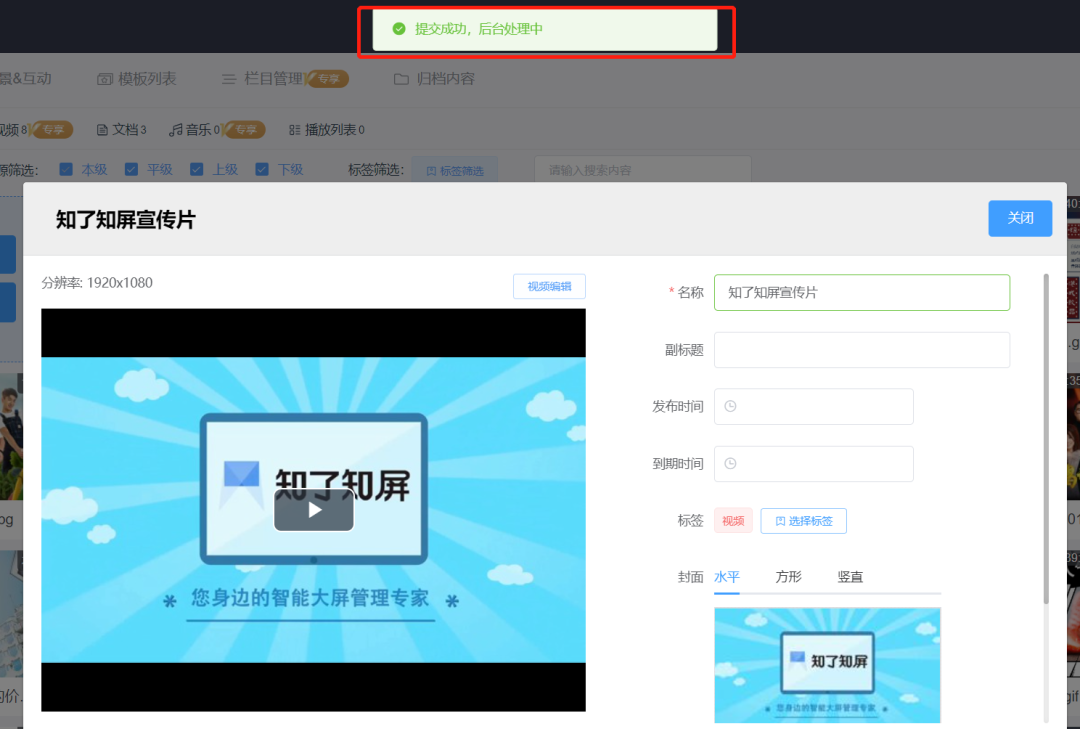Image resolution: width=1080 pixels, height=729 pixels.
Task: Click the play button on the video preview
Action: click(x=314, y=510)
